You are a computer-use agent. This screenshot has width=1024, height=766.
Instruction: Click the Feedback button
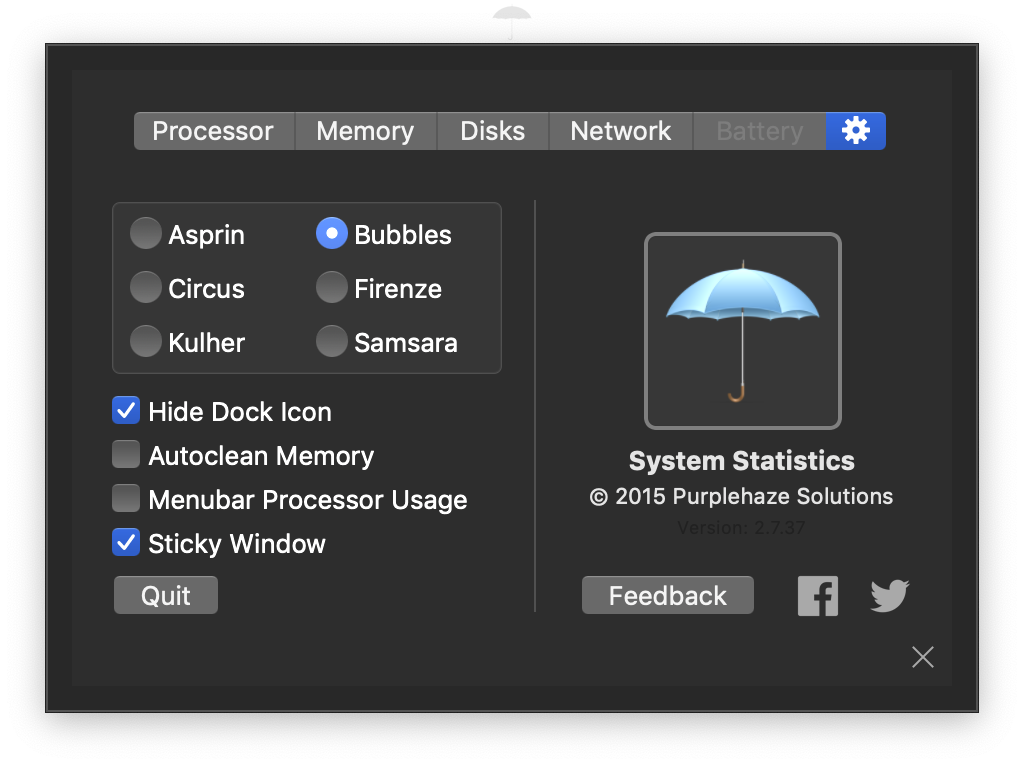(667, 596)
